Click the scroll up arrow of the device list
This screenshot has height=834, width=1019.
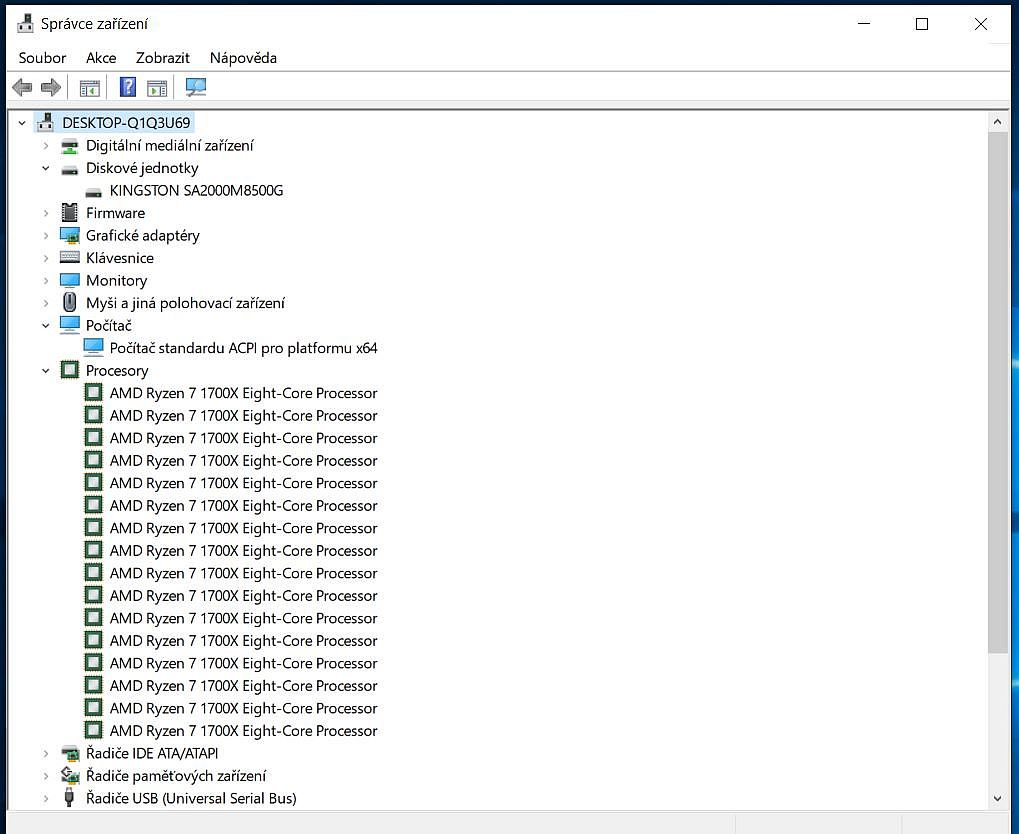click(x=997, y=122)
